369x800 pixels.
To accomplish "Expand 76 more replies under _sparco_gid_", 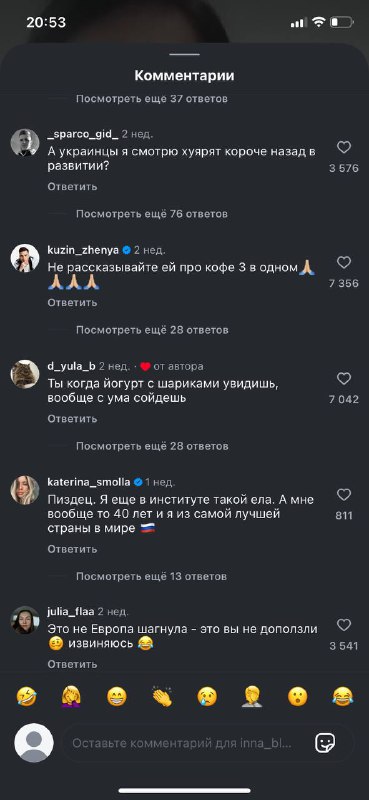I will [x=152, y=214].
